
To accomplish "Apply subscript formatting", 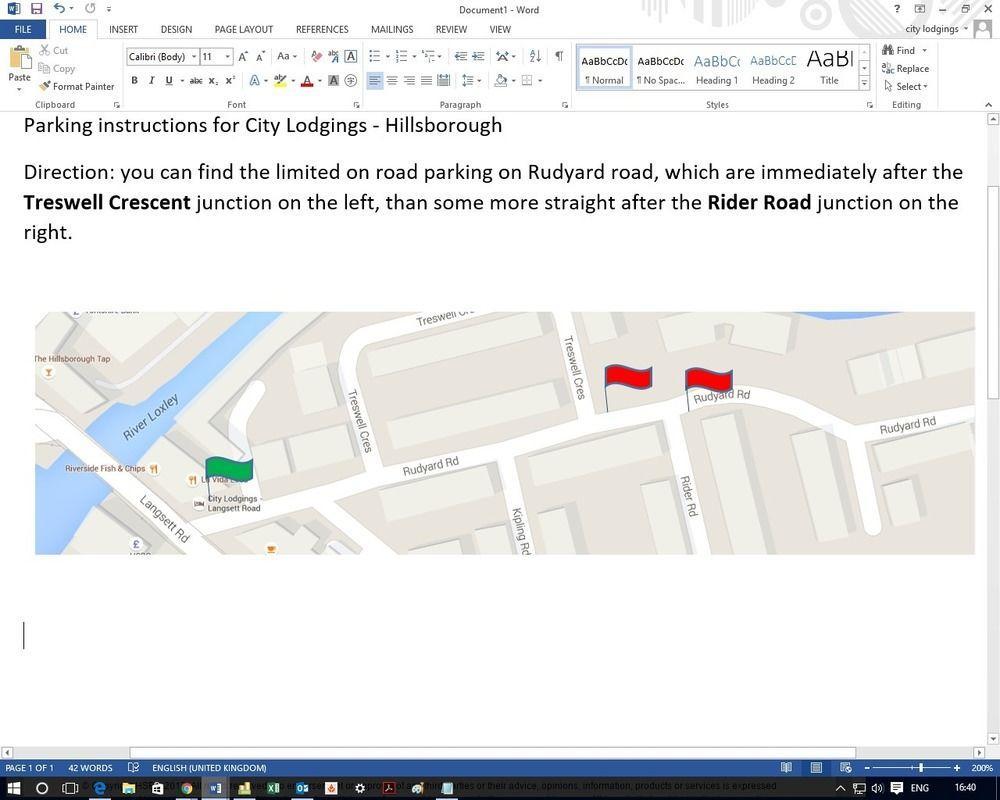I will pyautogui.click(x=213, y=80).
